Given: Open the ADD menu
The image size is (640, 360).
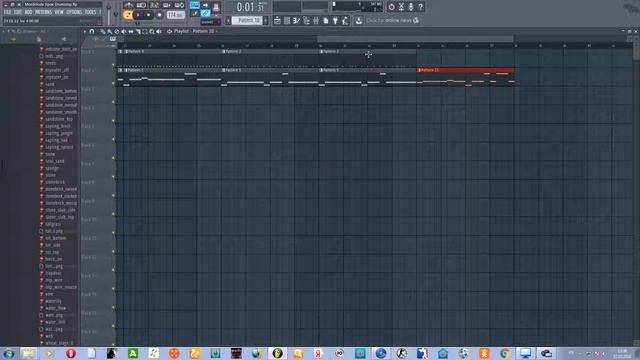Looking at the screenshot, I should pyautogui.click(x=28, y=12).
